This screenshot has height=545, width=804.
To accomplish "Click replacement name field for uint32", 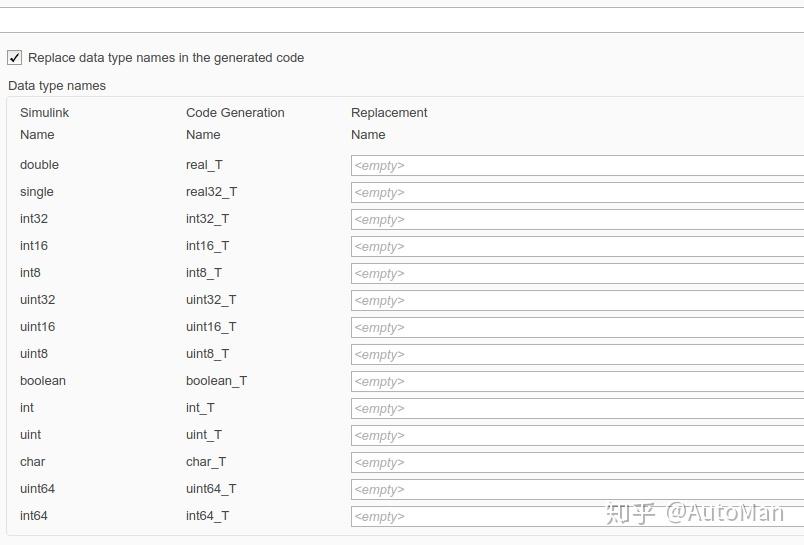I will click(x=577, y=301).
